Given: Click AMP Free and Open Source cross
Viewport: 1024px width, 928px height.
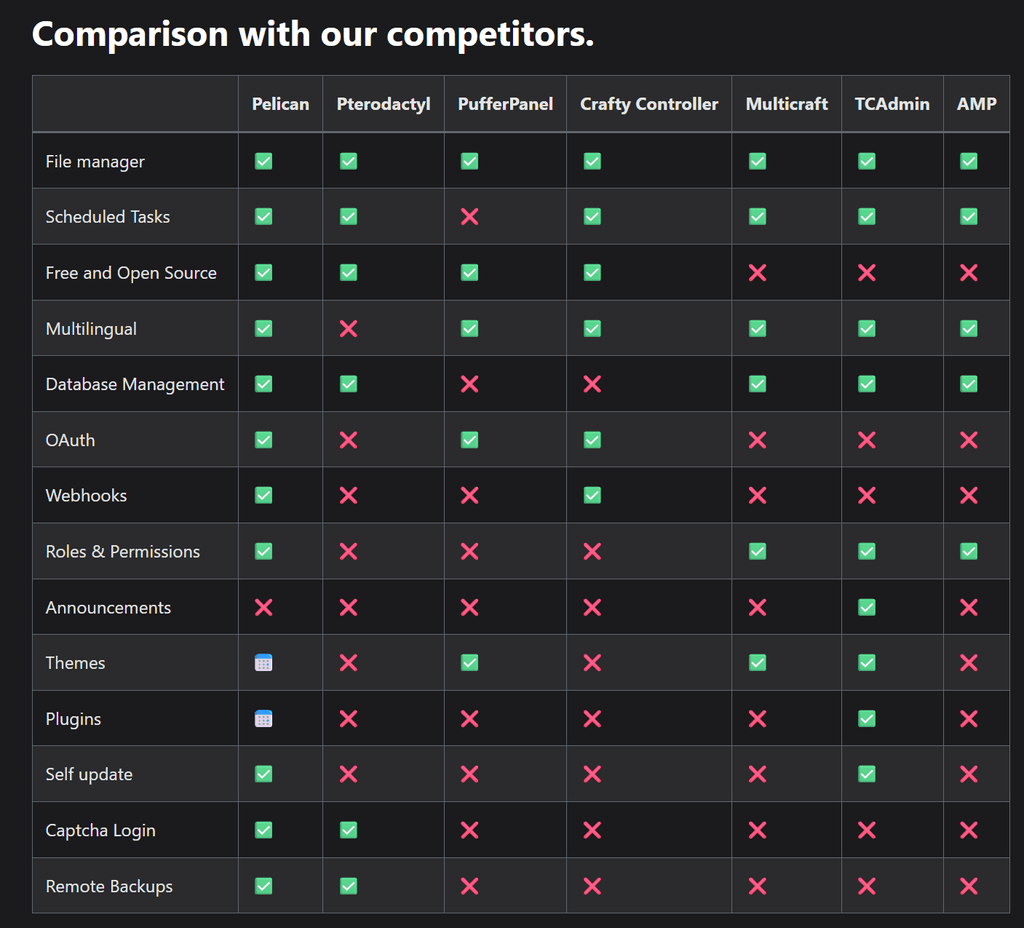Looking at the screenshot, I should pos(968,272).
